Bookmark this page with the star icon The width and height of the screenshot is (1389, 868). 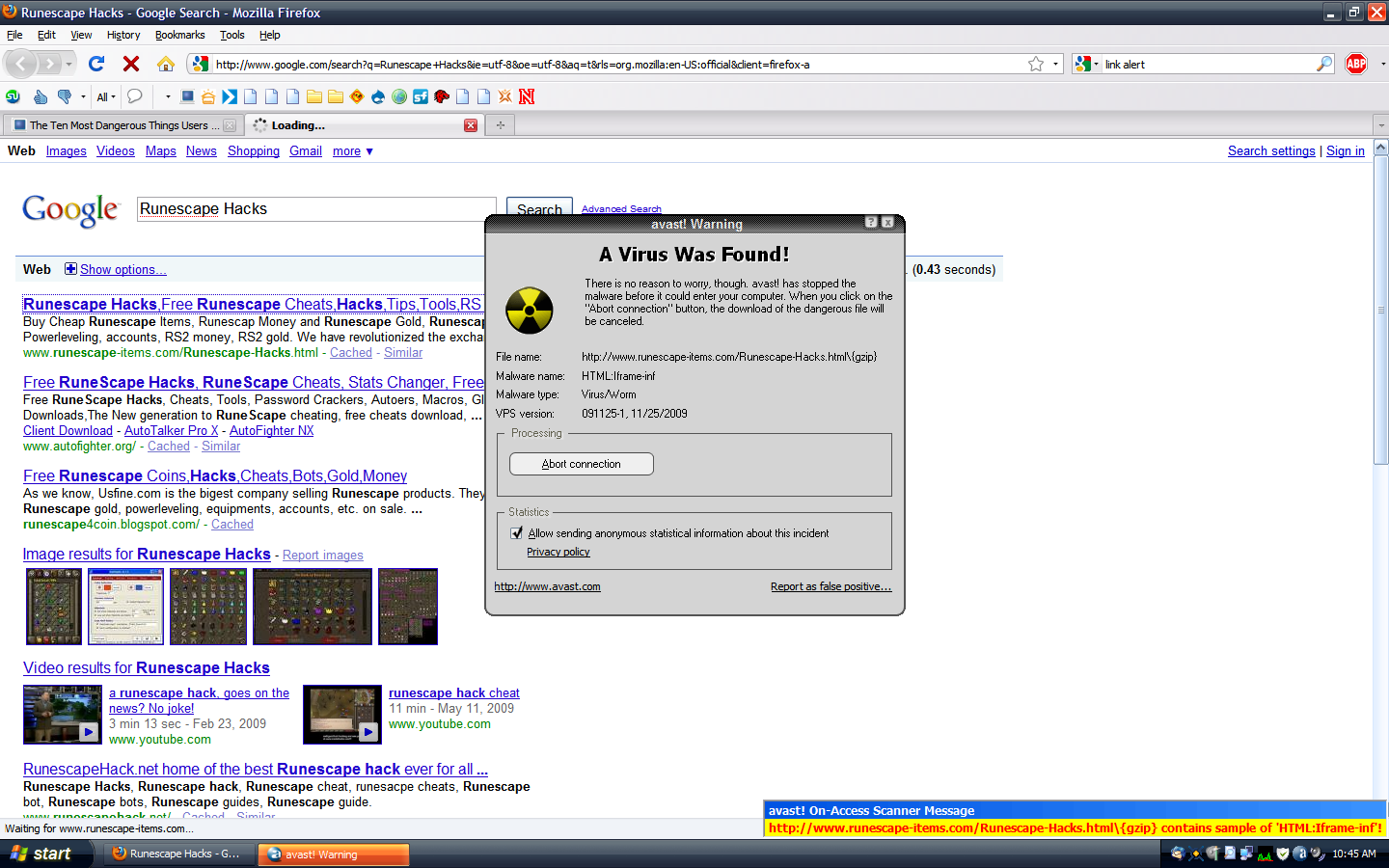(1036, 64)
